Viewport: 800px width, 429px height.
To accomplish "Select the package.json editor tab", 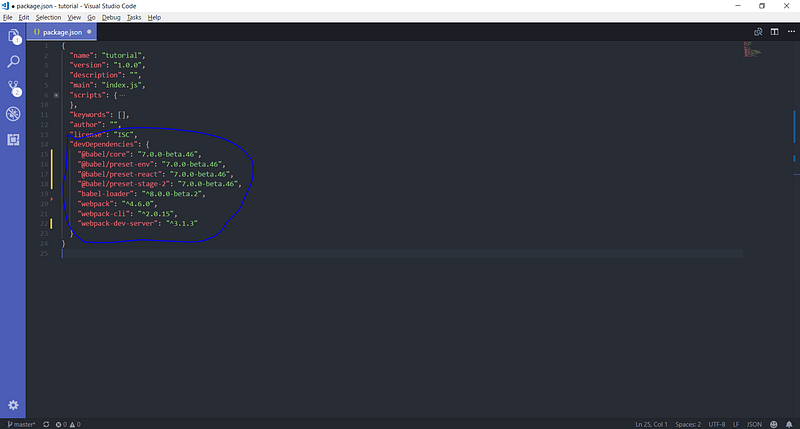I will [61, 32].
